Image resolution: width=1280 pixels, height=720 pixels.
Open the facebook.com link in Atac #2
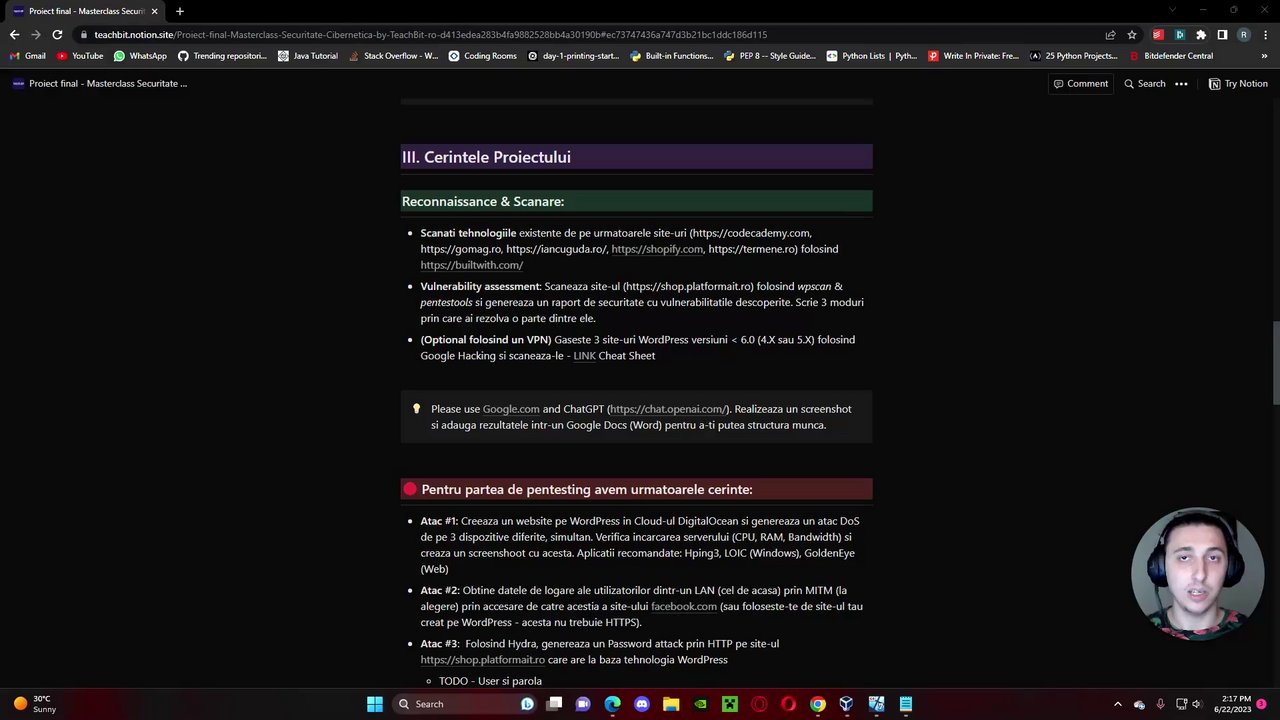(684, 606)
